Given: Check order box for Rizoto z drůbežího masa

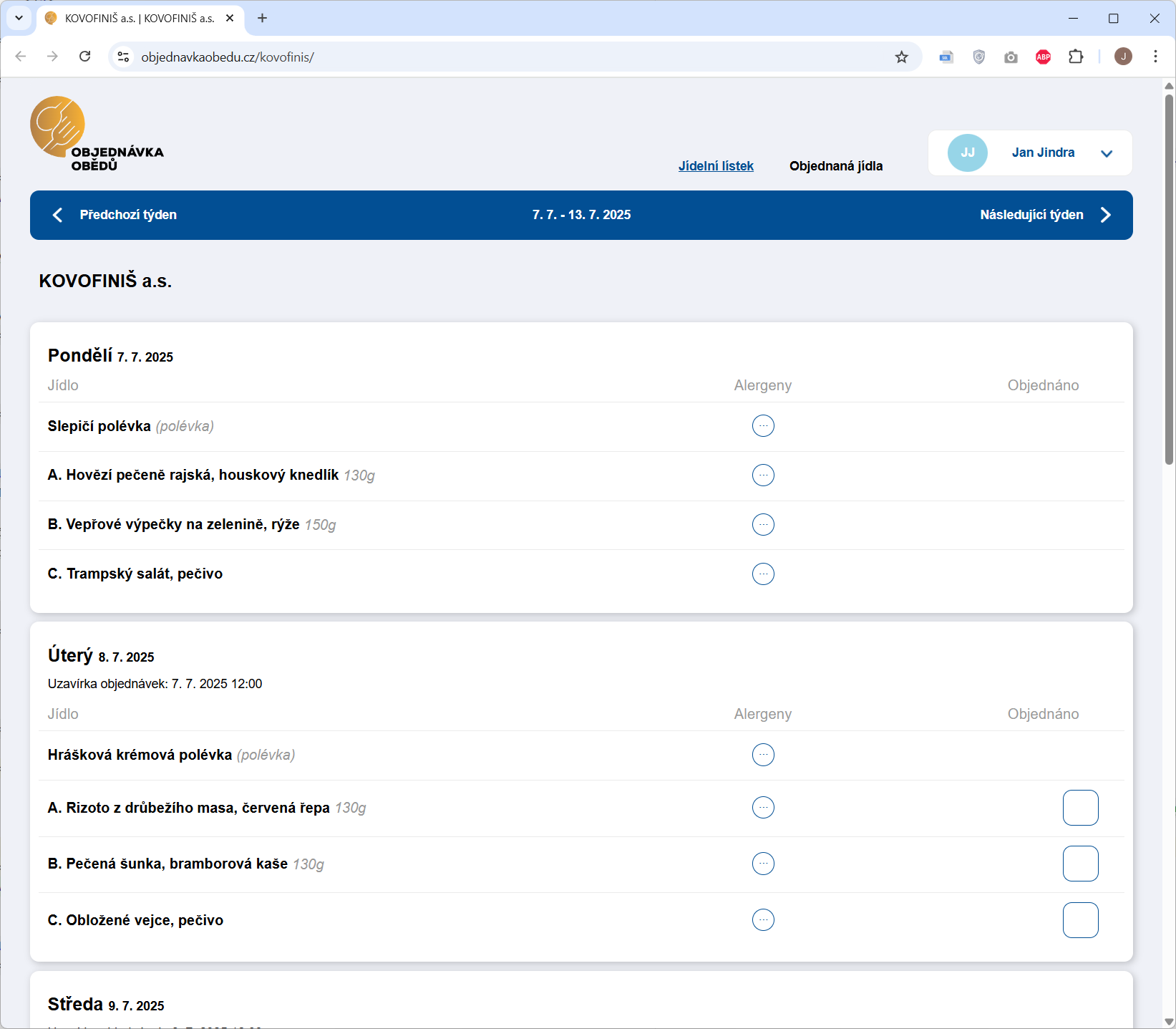Looking at the screenshot, I should [x=1080, y=808].
